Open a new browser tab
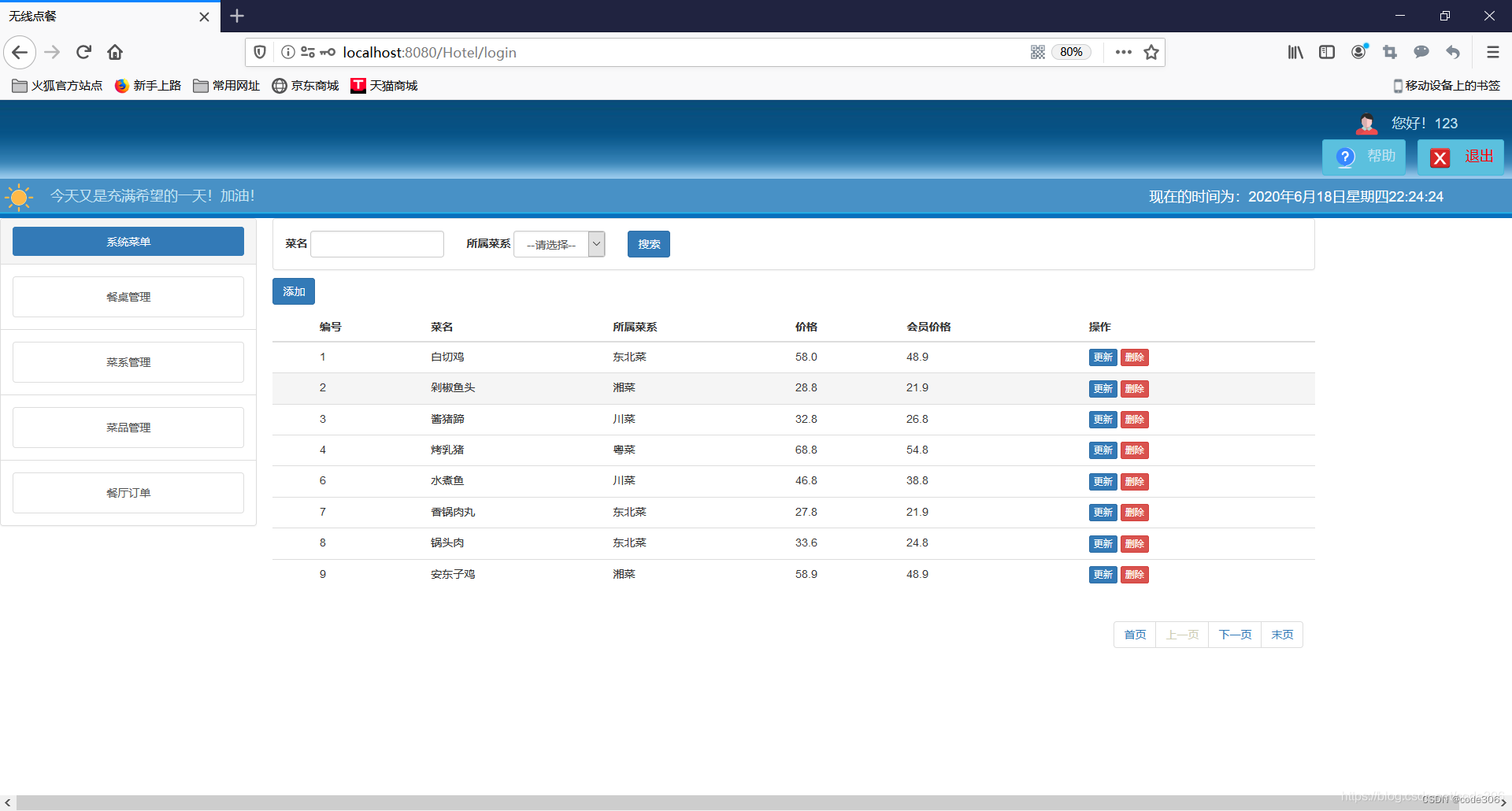The image size is (1512, 811). [237, 16]
